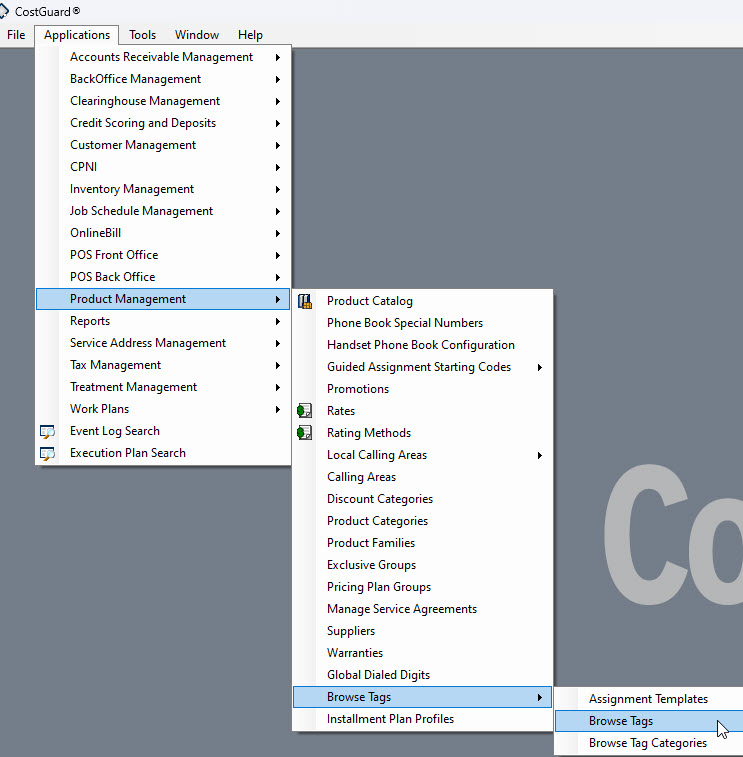
Task: Expand the Work Plans submenu
Action: tap(163, 409)
